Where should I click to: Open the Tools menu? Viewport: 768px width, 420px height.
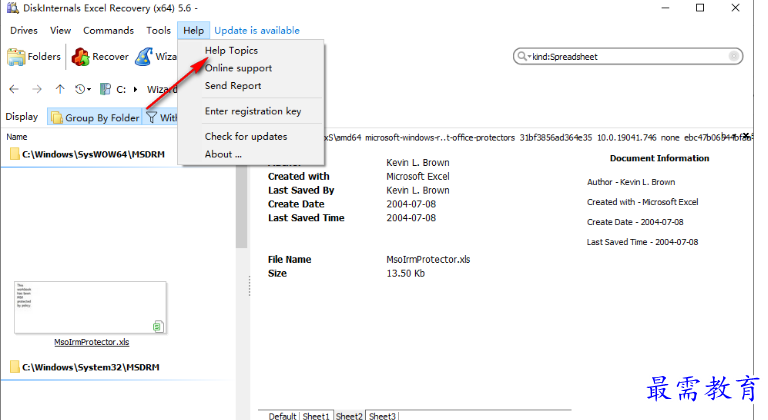pos(158,30)
